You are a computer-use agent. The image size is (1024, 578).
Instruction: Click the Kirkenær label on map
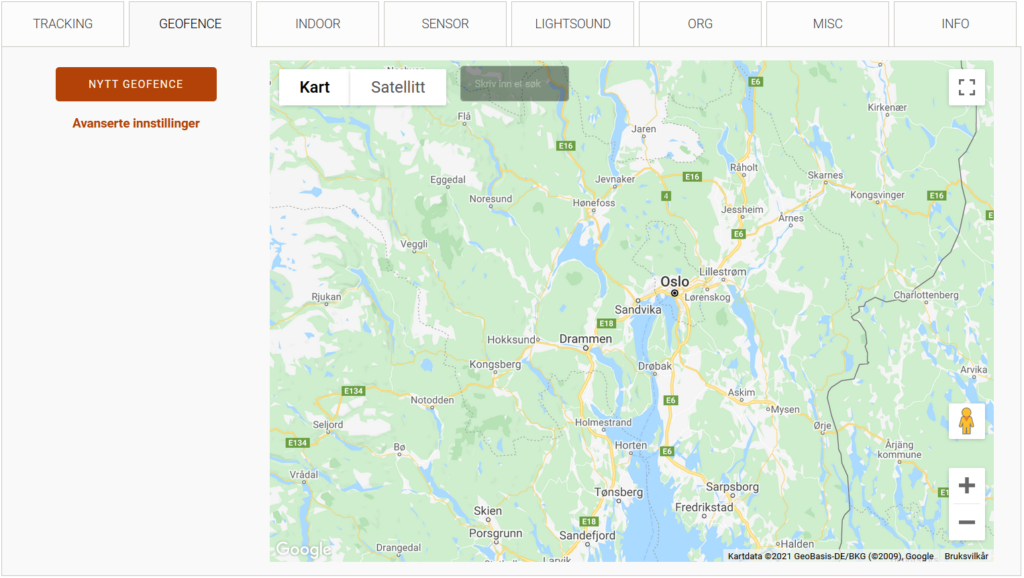(887, 107)
